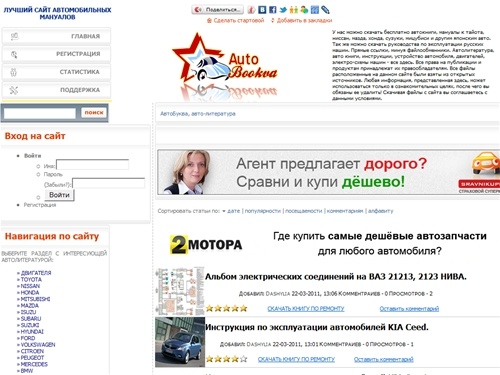
Task: Open the MAZDA navigation section
Action: (30, 306)
